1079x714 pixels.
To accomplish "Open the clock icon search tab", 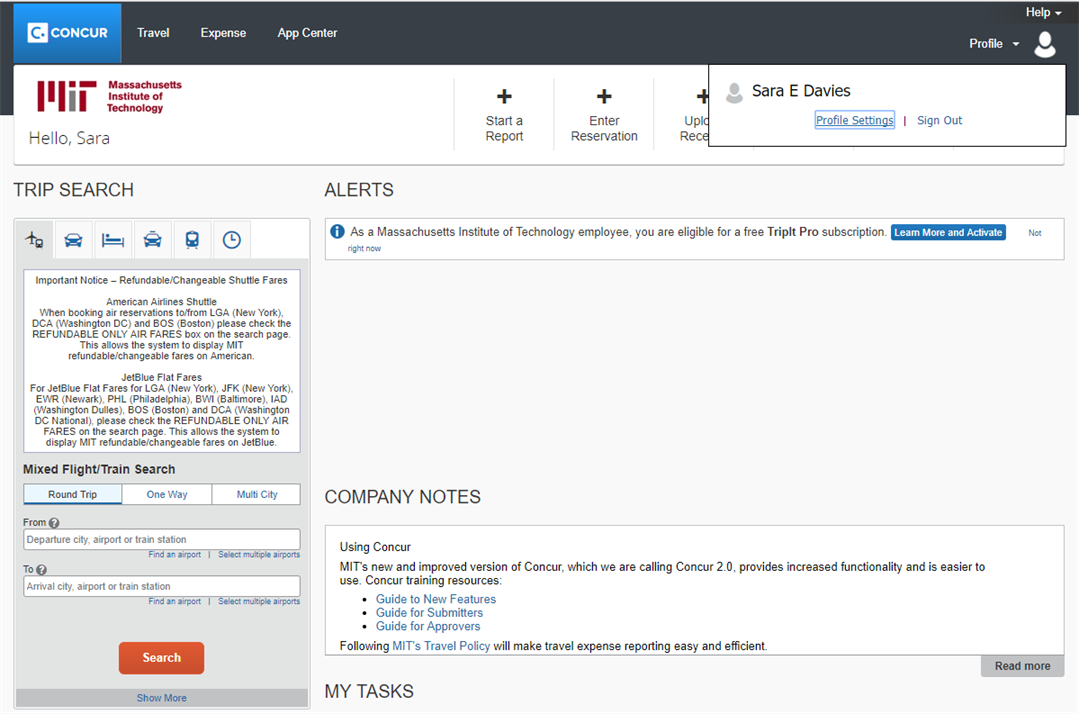I will click(x=231, y=240).
